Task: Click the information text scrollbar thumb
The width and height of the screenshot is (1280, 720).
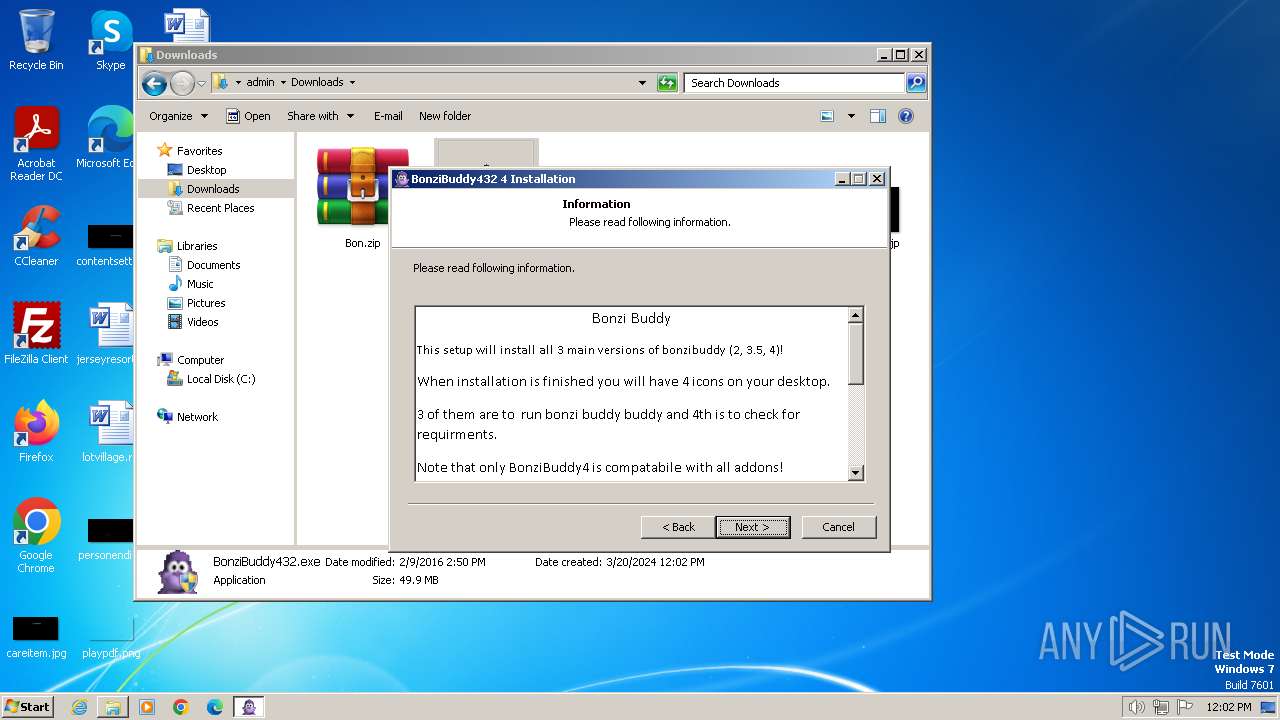Action: click(855, 354)
